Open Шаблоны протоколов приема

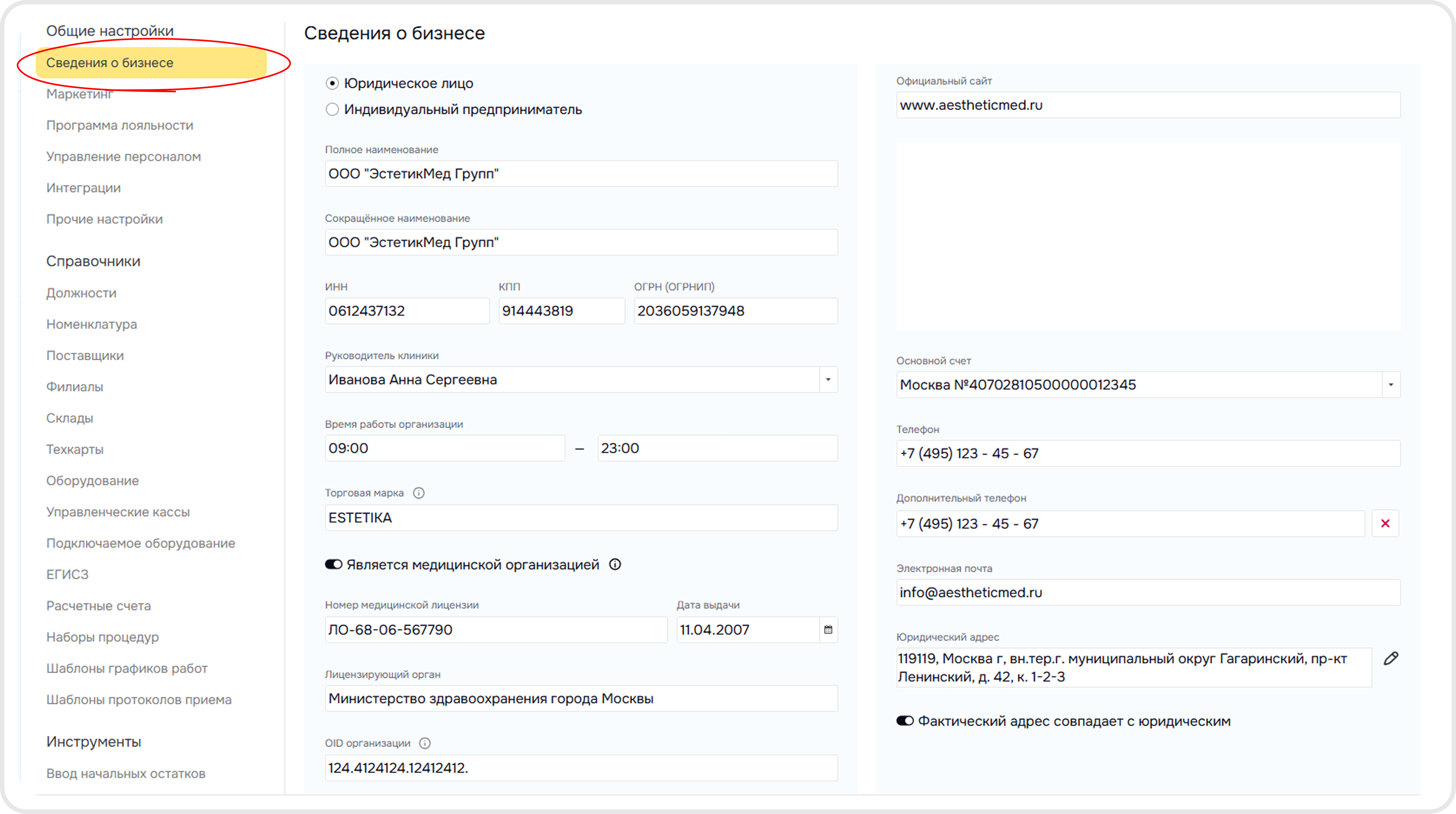pyautogui.click(x=139, y=700)
